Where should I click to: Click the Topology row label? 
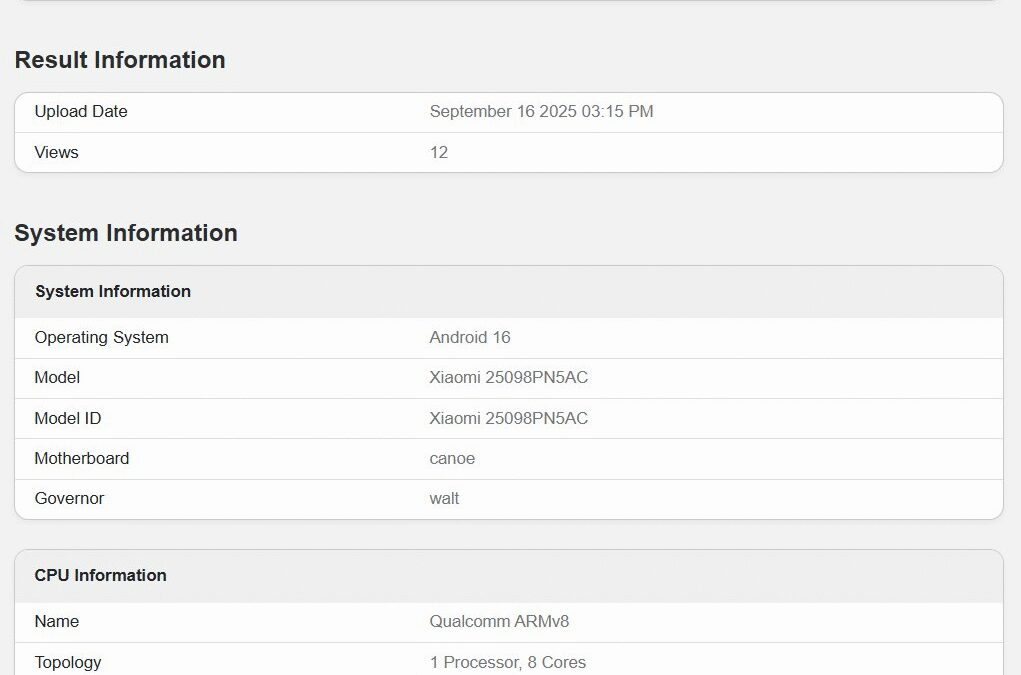(x=68, y=662)
